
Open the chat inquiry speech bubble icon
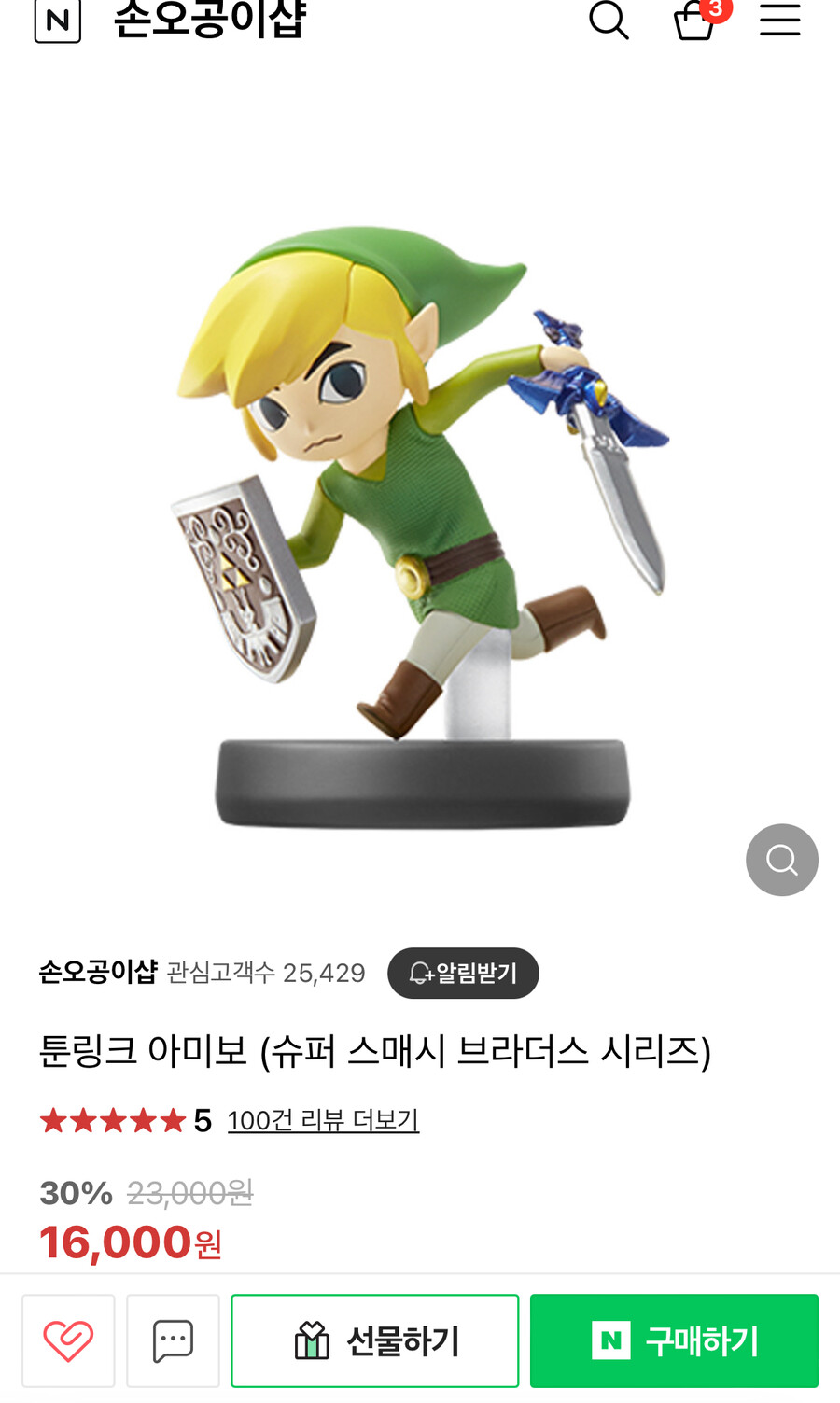[x=173, y=1340]
